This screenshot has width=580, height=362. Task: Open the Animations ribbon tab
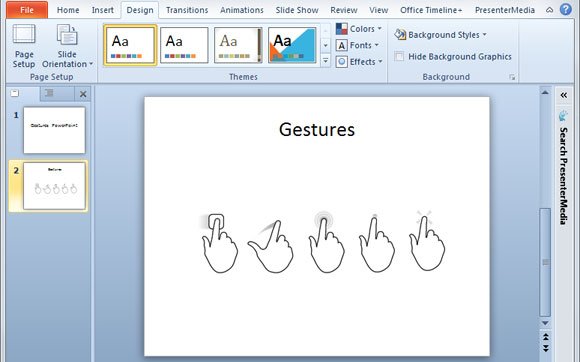coord(242,10)
